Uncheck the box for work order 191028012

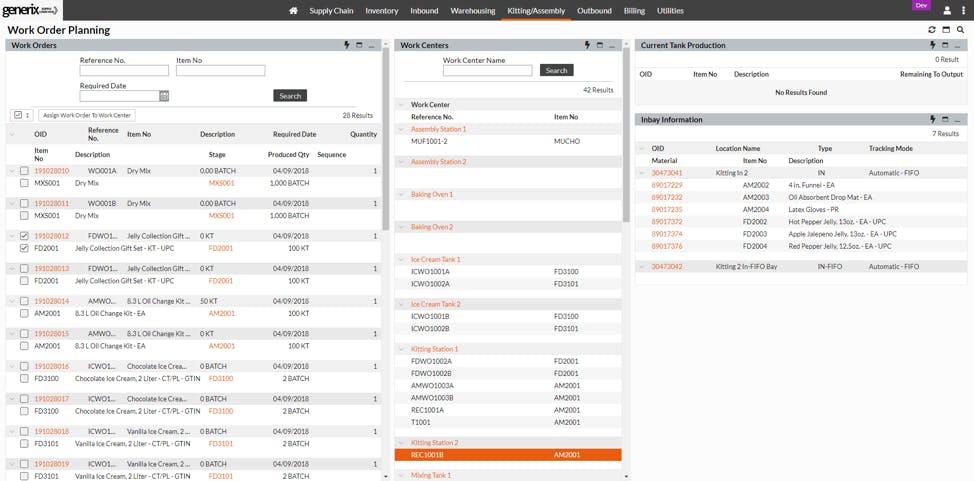[x=24, y=236]
